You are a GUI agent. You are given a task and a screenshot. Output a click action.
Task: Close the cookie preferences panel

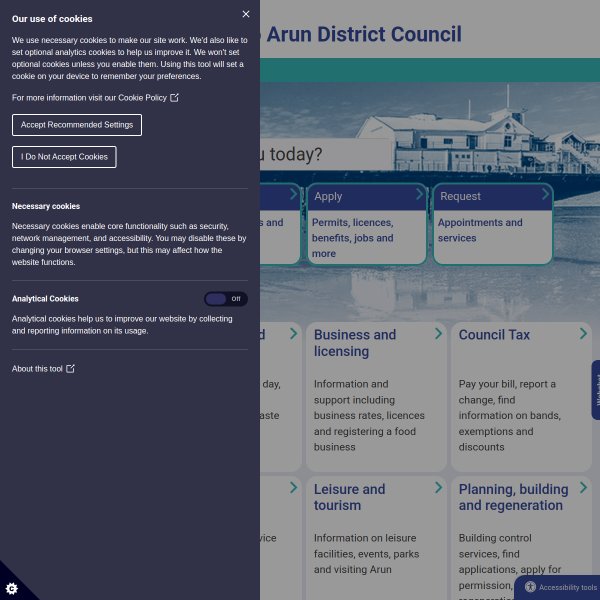[x=246, y=14]
